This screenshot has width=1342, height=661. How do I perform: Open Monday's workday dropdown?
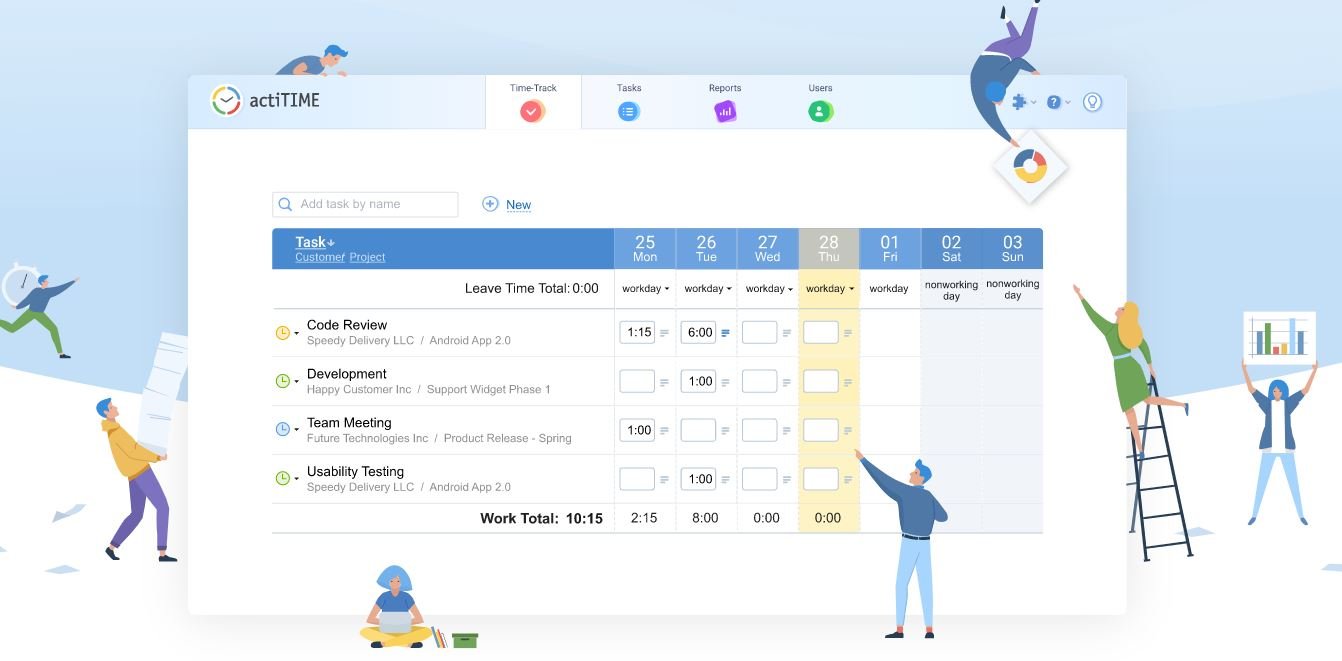click(645, 289)
